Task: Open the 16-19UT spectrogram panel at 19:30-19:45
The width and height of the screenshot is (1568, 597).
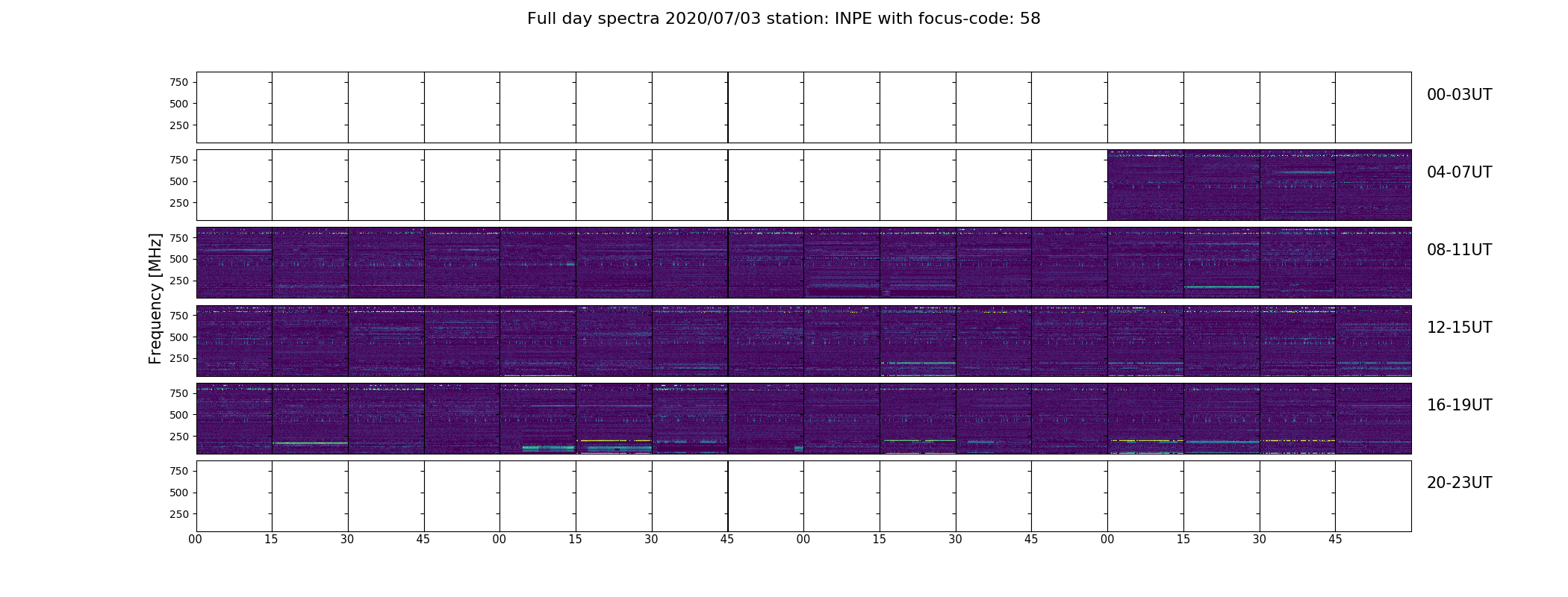Action: 1298,418
